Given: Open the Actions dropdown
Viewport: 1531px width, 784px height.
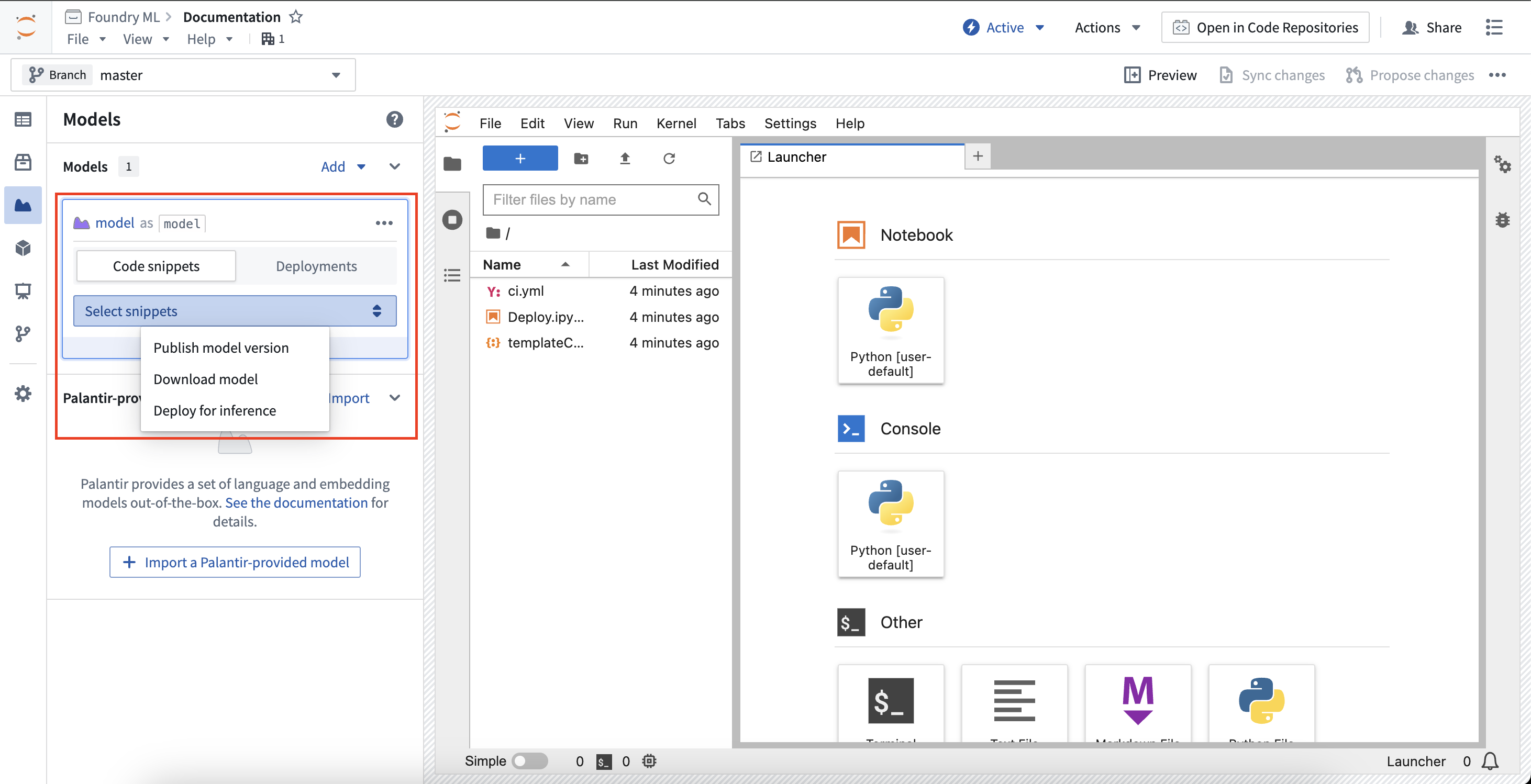Looking at the screenshot, I should (x=1107, y=27).
